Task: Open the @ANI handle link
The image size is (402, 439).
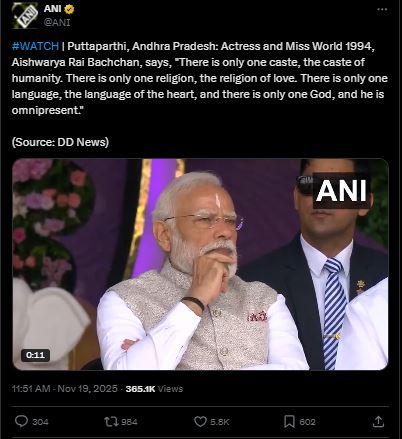Action: point(57,22)
